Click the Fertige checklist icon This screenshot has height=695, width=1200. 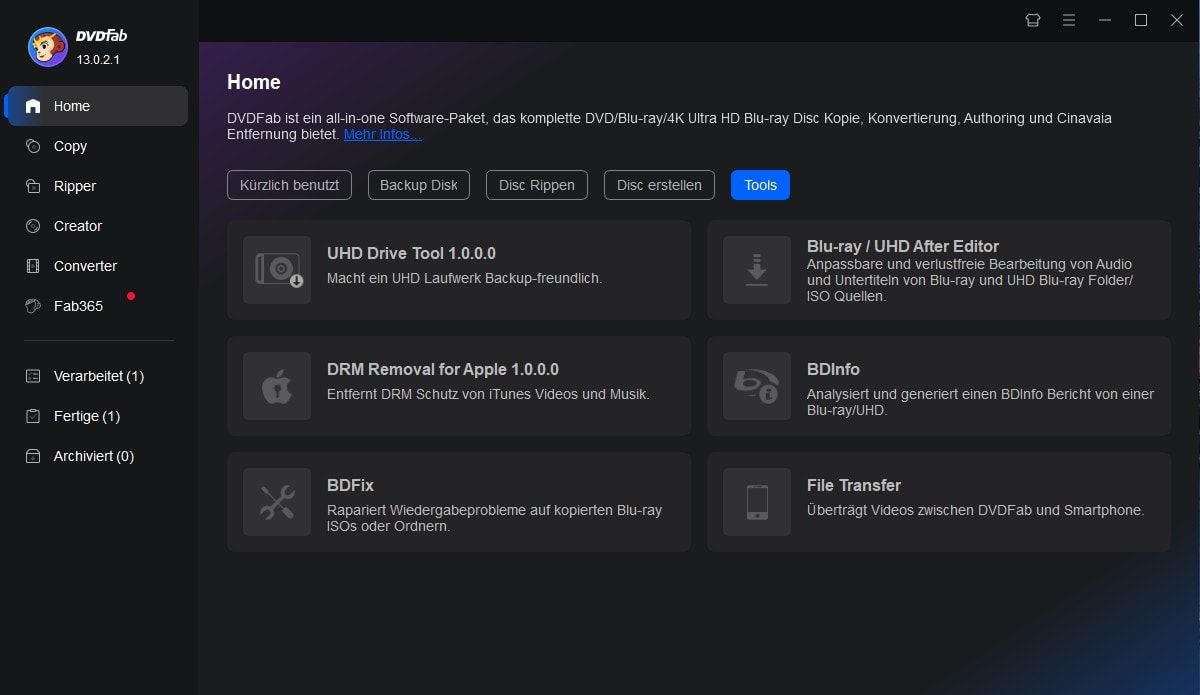pyautogui.click(x=33, y=416)
